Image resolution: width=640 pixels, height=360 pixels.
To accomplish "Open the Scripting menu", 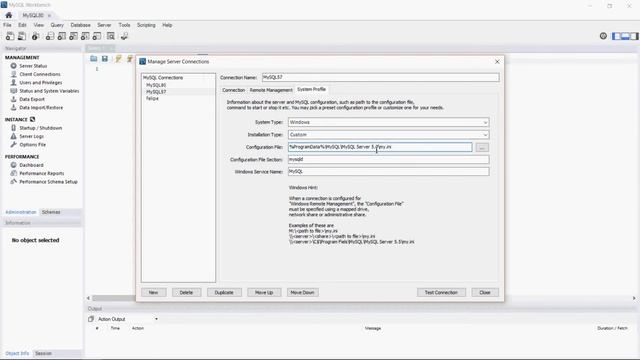I will tap(146, 25).
